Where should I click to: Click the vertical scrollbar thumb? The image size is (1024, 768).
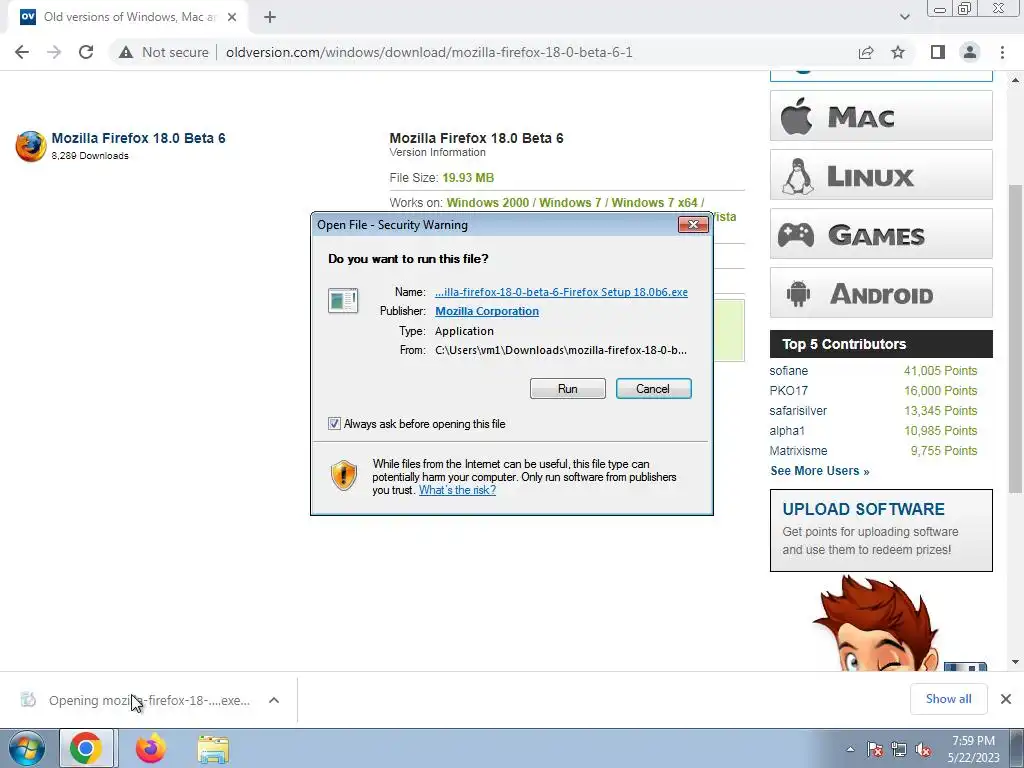pyautogui.click(x=1016, y=340)
